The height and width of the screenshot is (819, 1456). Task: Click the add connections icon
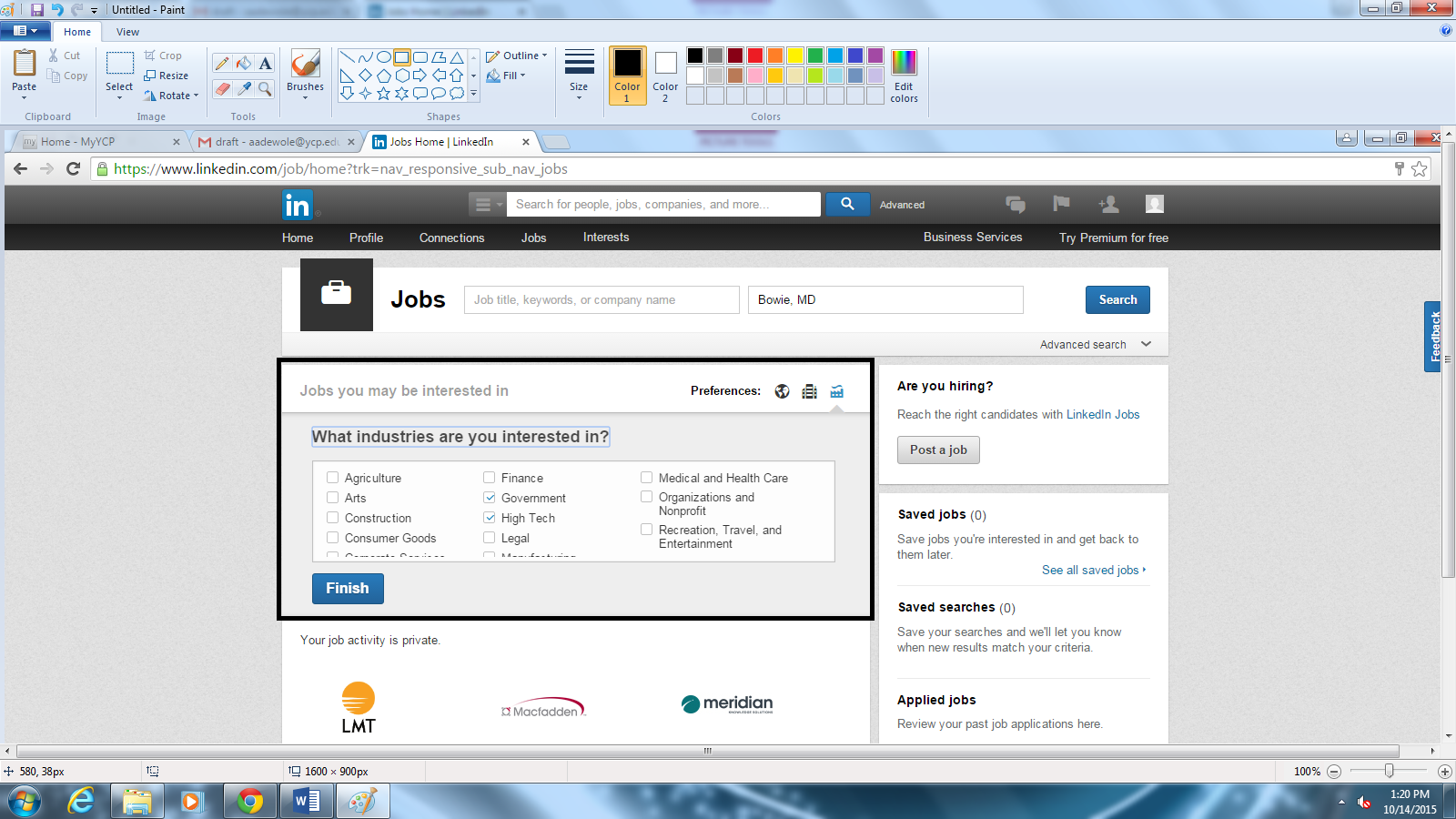pos(1108,204)
